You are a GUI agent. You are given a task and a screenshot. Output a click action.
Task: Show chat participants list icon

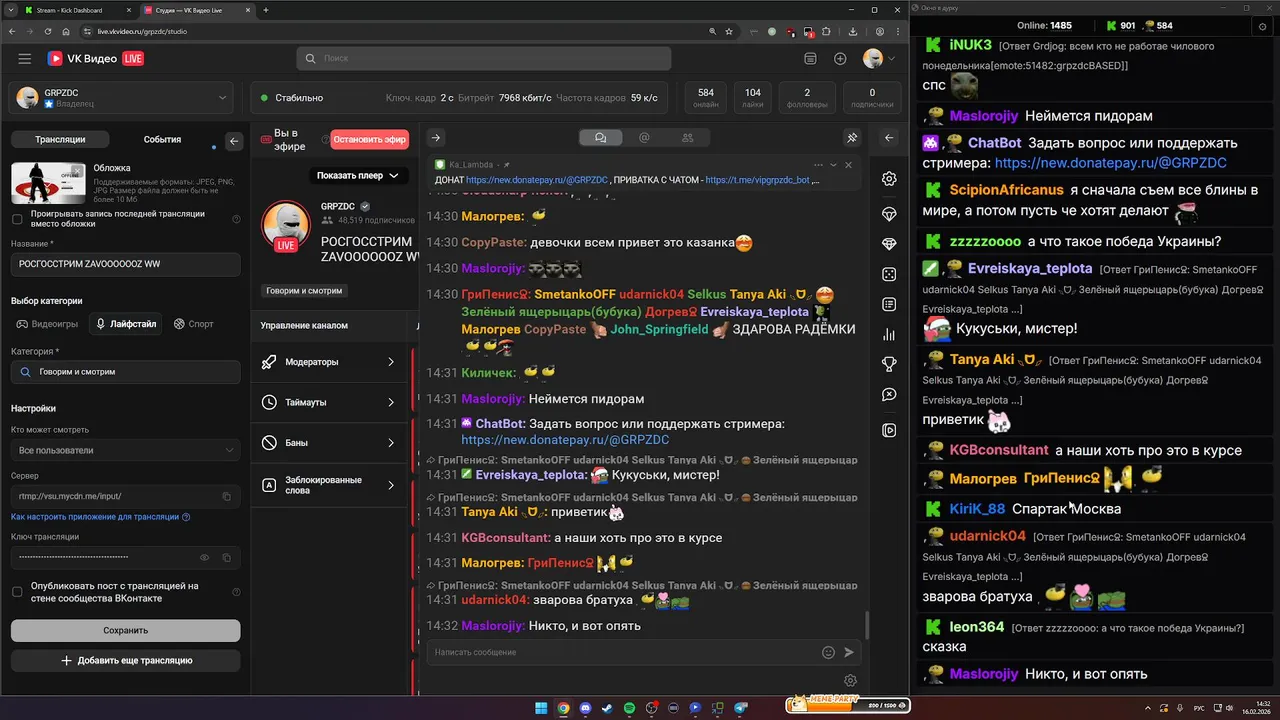coord(687,138)
